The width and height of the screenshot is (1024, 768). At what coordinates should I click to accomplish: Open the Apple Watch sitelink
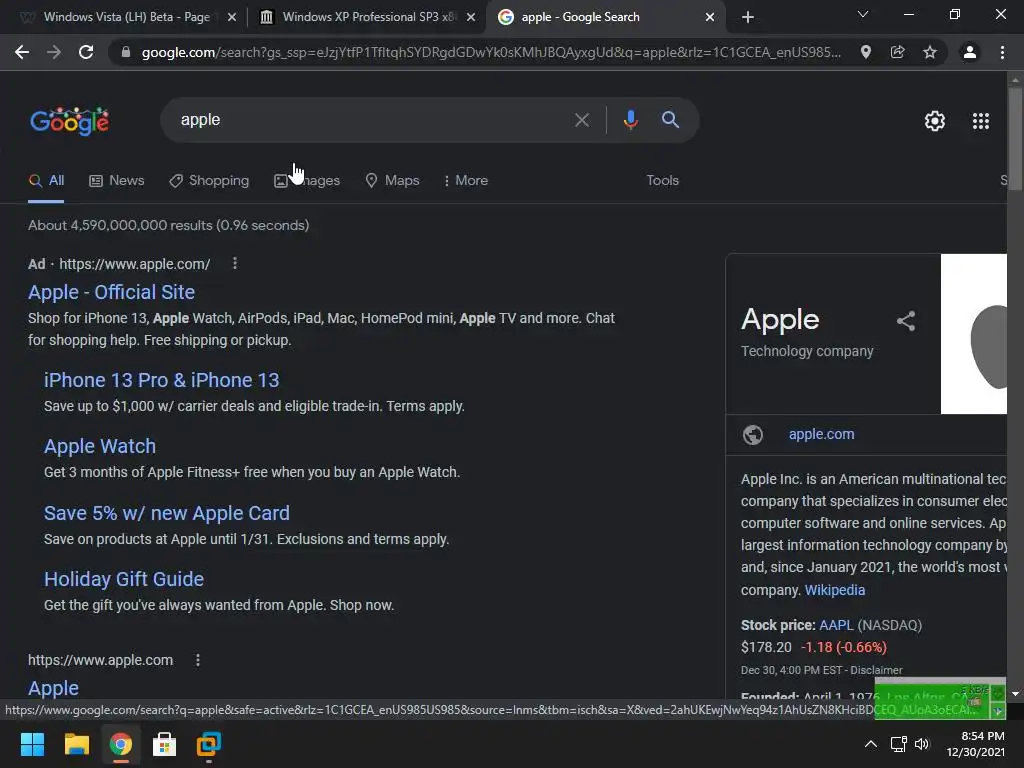pos(100,446)
